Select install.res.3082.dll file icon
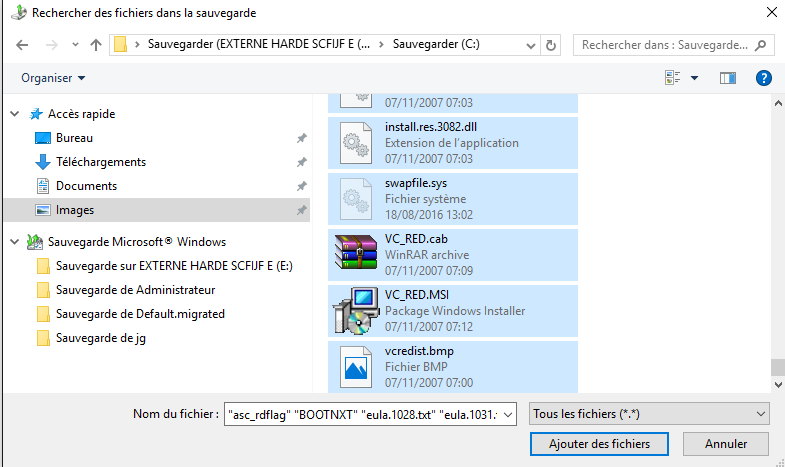This screenshot has width=785, height=467. [x=355, y=143]
